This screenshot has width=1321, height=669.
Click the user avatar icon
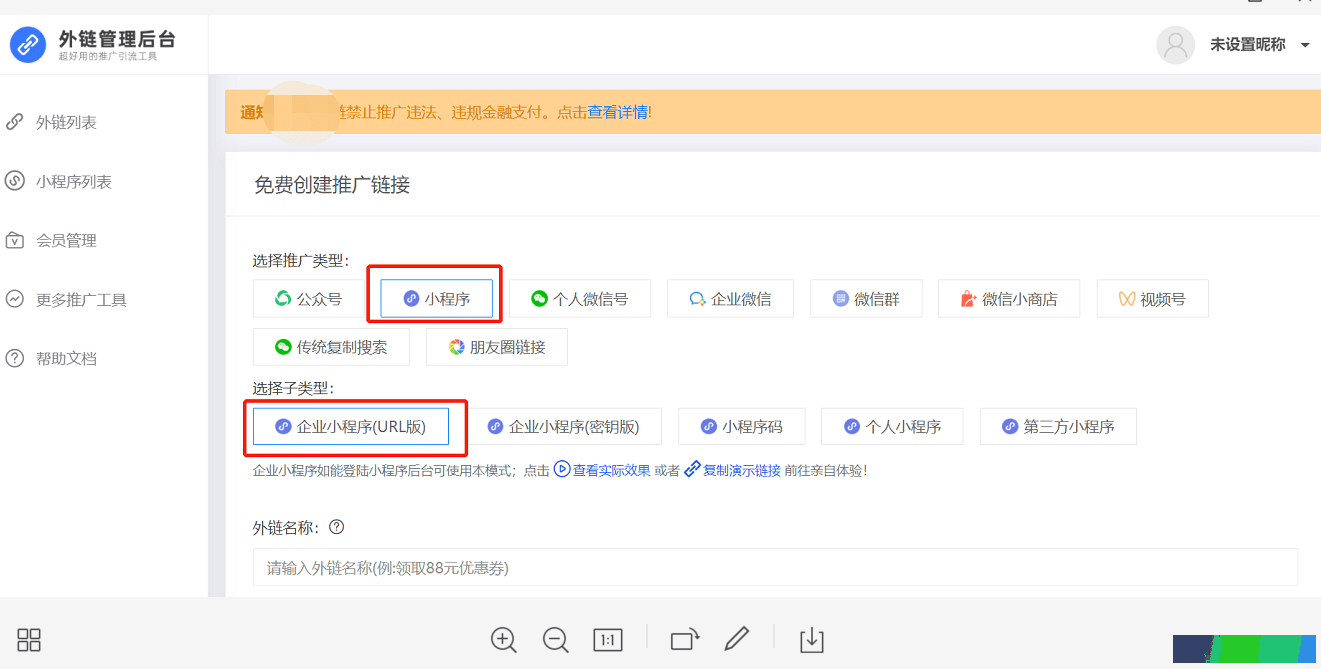coord(1175,45)
